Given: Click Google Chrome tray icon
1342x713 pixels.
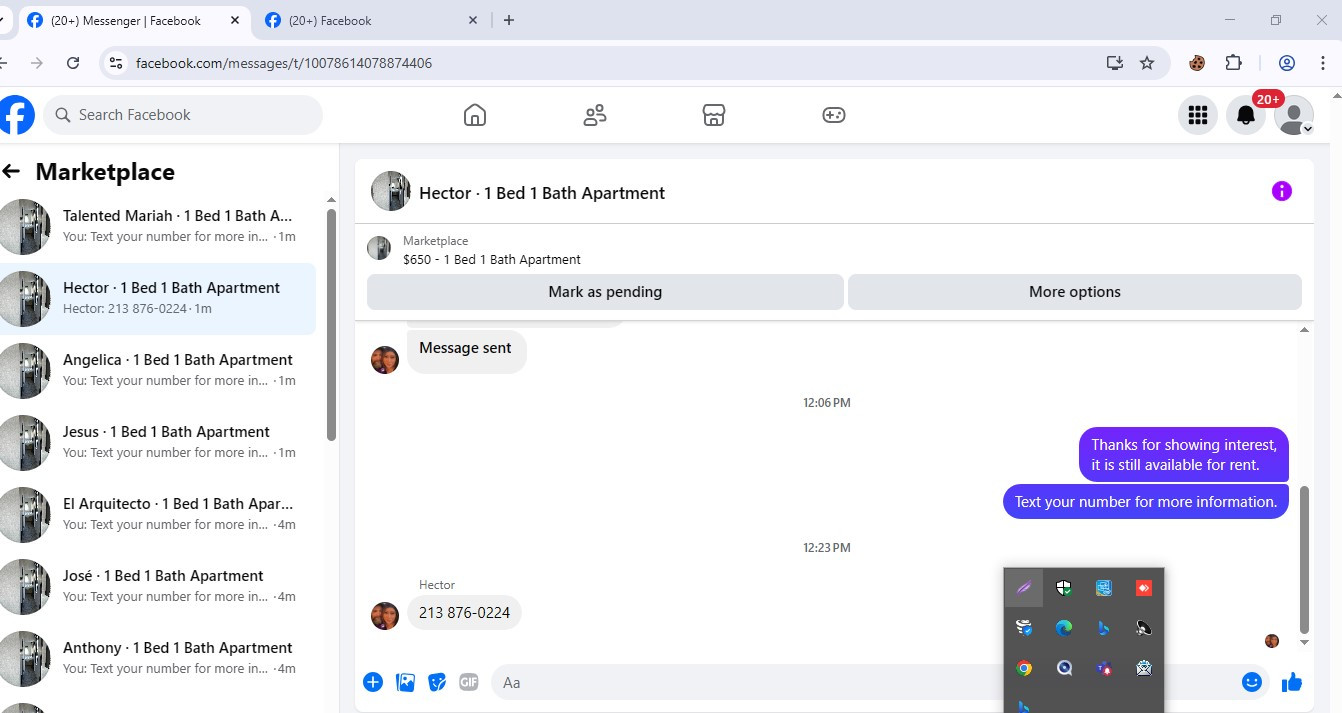Looking at the screenshot, I should (x=1024, y=668).
